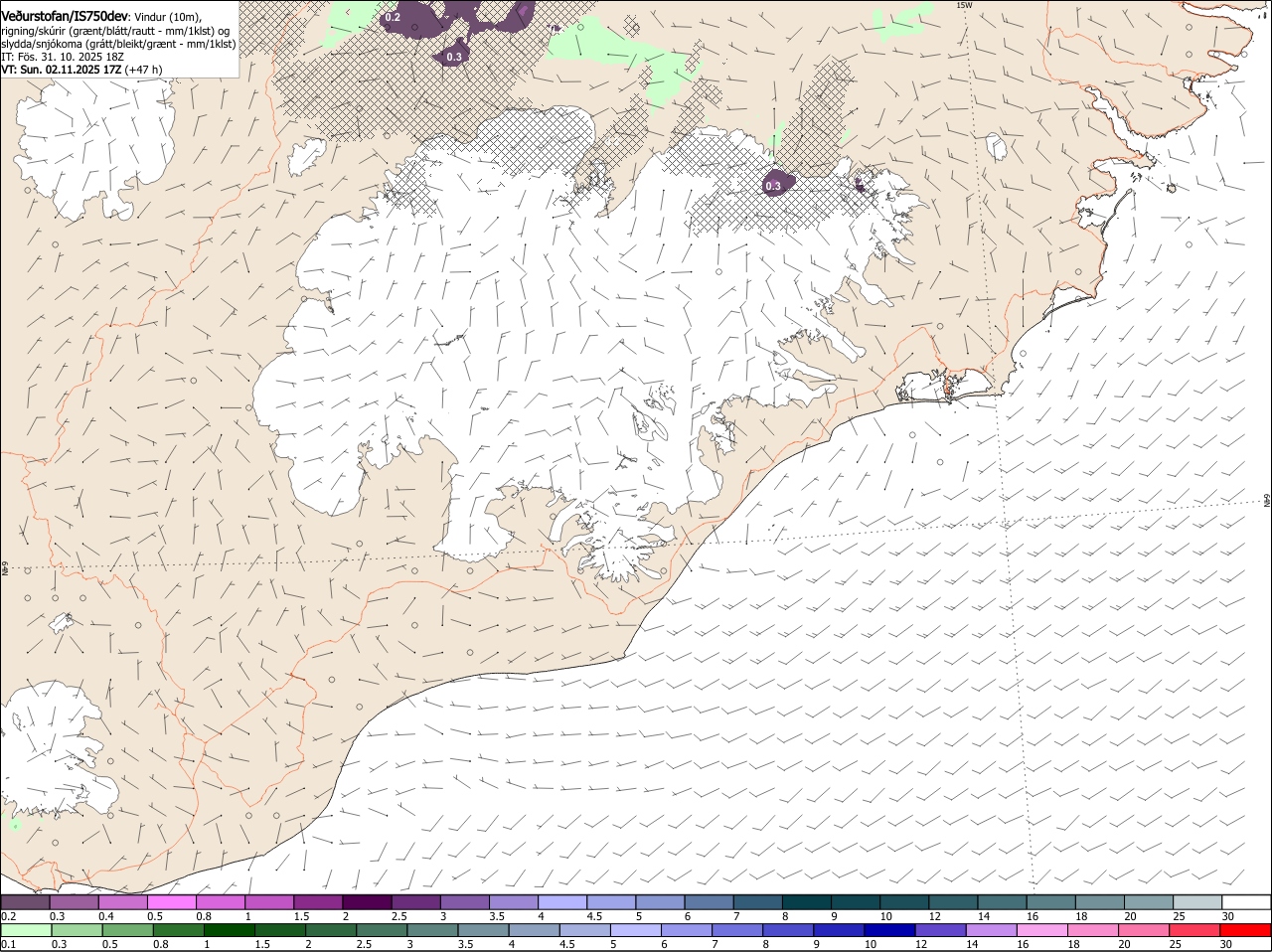This screenshot has width=1272, height=952.
Task: Click the 0.3 label on the eastern purple patch
Action: click(773, 186)
